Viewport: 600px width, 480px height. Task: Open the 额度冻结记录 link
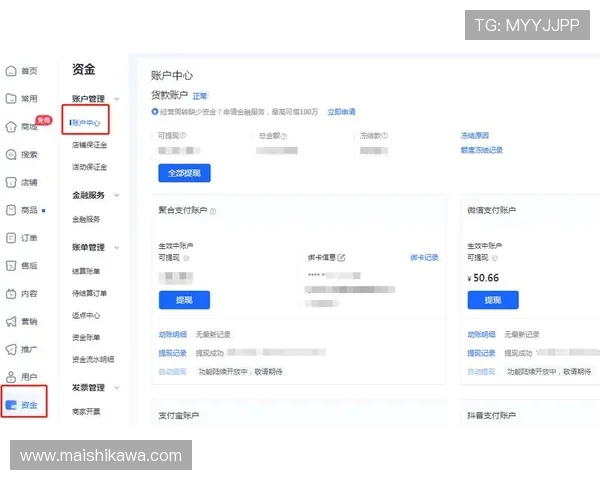pyautogui.click(x=482, y=150)
